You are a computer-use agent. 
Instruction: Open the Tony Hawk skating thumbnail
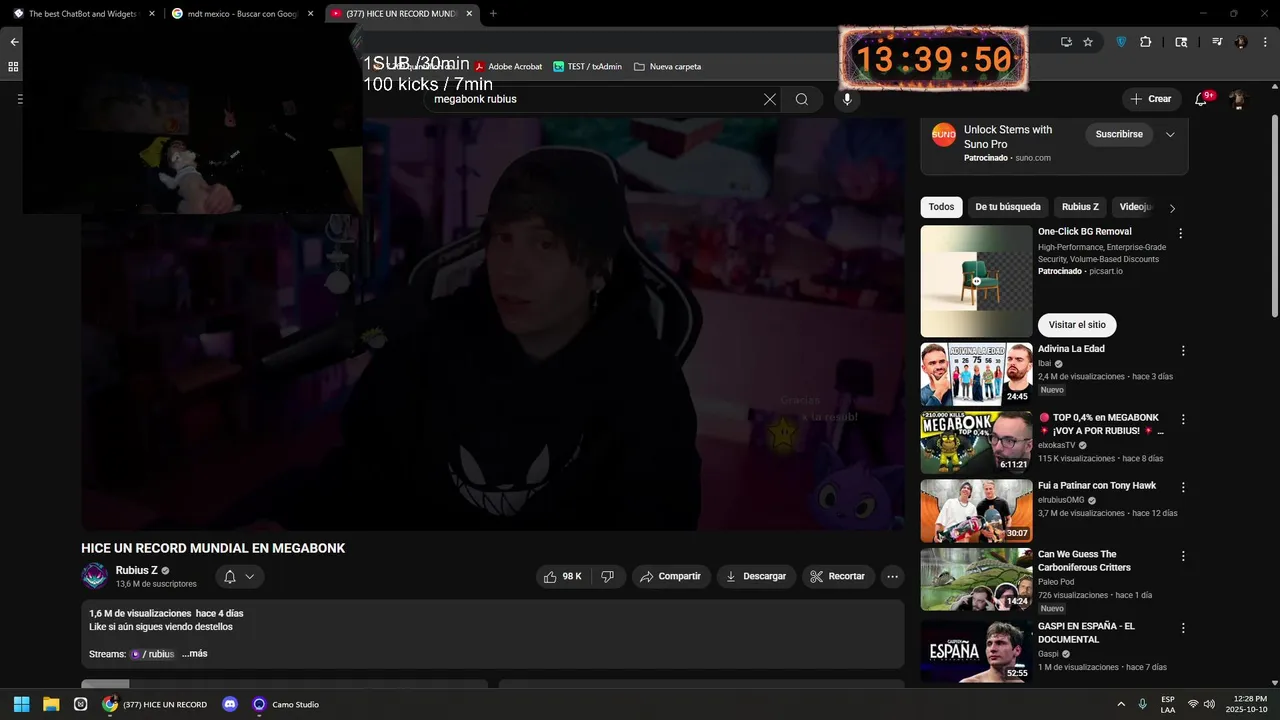[976, 511]
